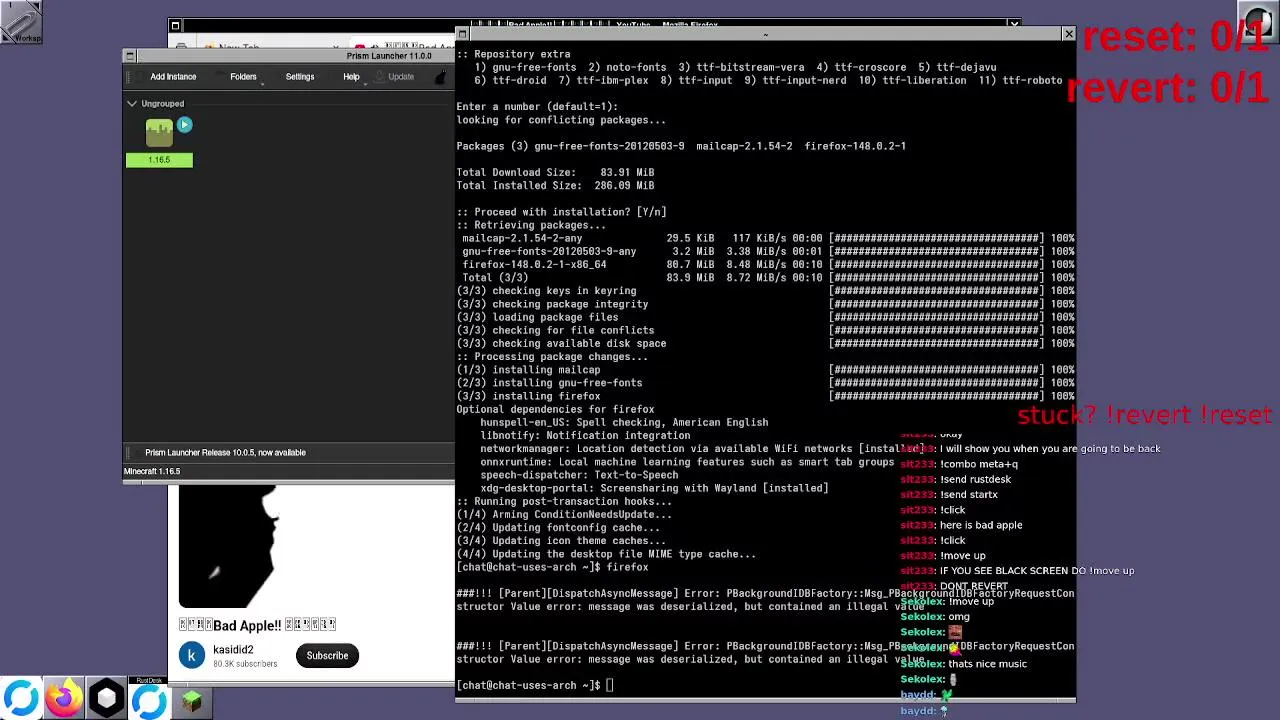Screen dimensions: 1280x720
Task: Click the play badge on the 1.16.5 instance
Action: point(184,125)
